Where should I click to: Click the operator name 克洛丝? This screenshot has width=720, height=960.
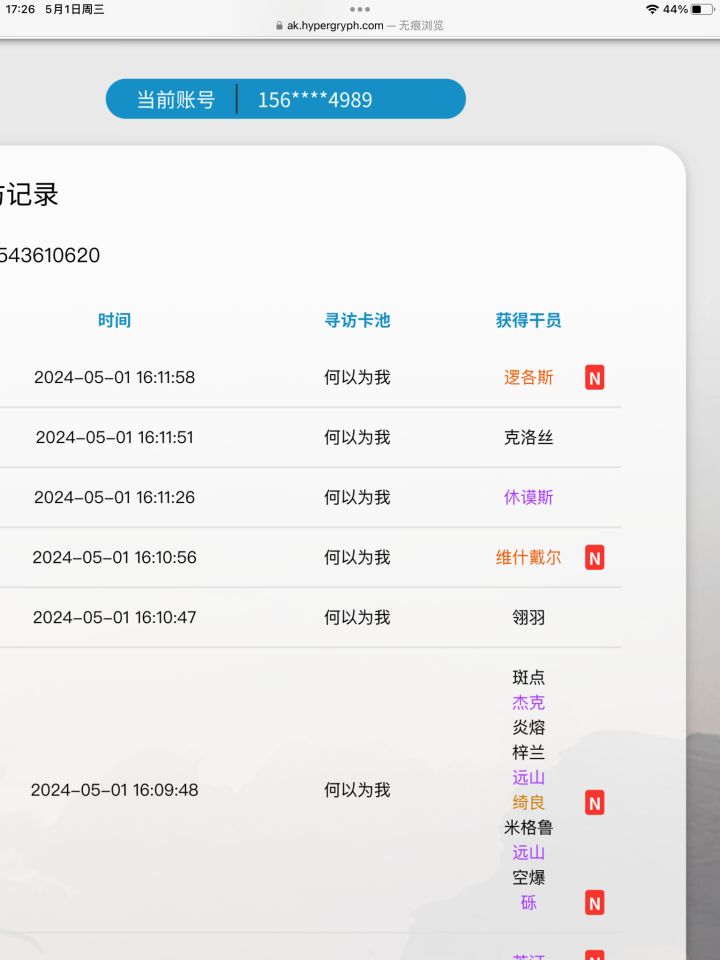click(528, 437)
